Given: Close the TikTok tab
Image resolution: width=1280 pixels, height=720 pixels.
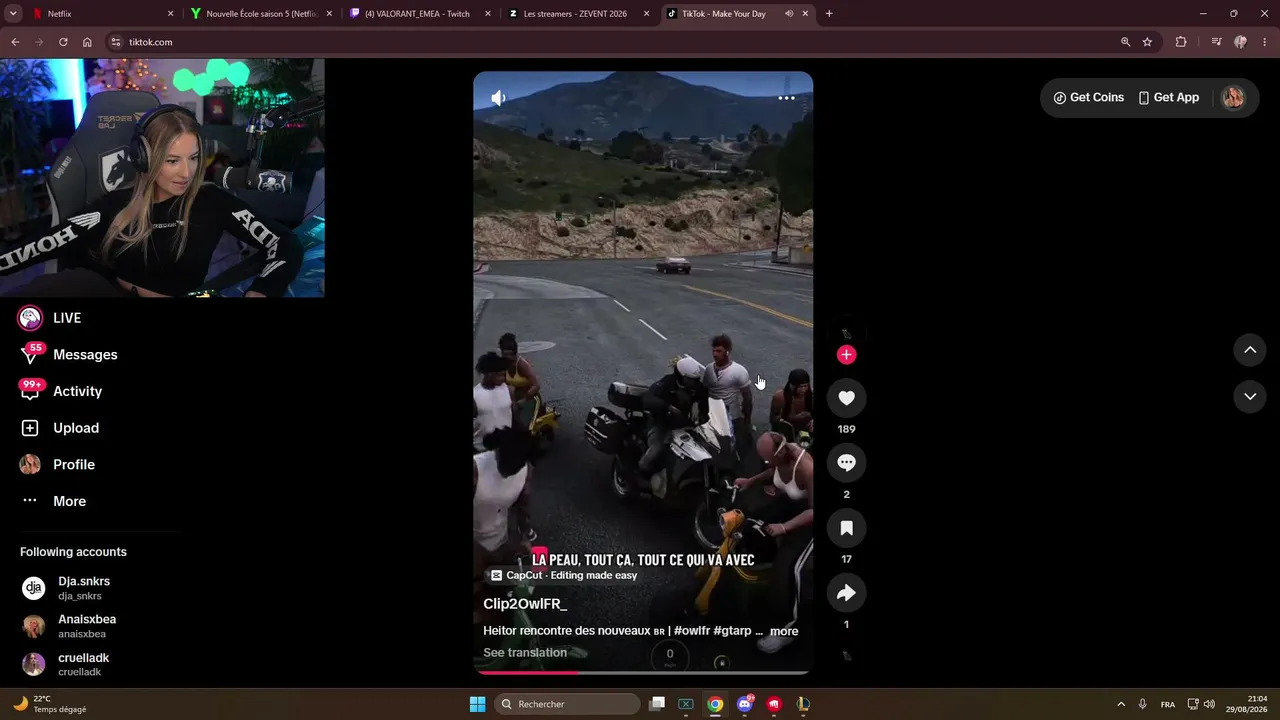Looking at the screenshot, I should pos(805,14).
